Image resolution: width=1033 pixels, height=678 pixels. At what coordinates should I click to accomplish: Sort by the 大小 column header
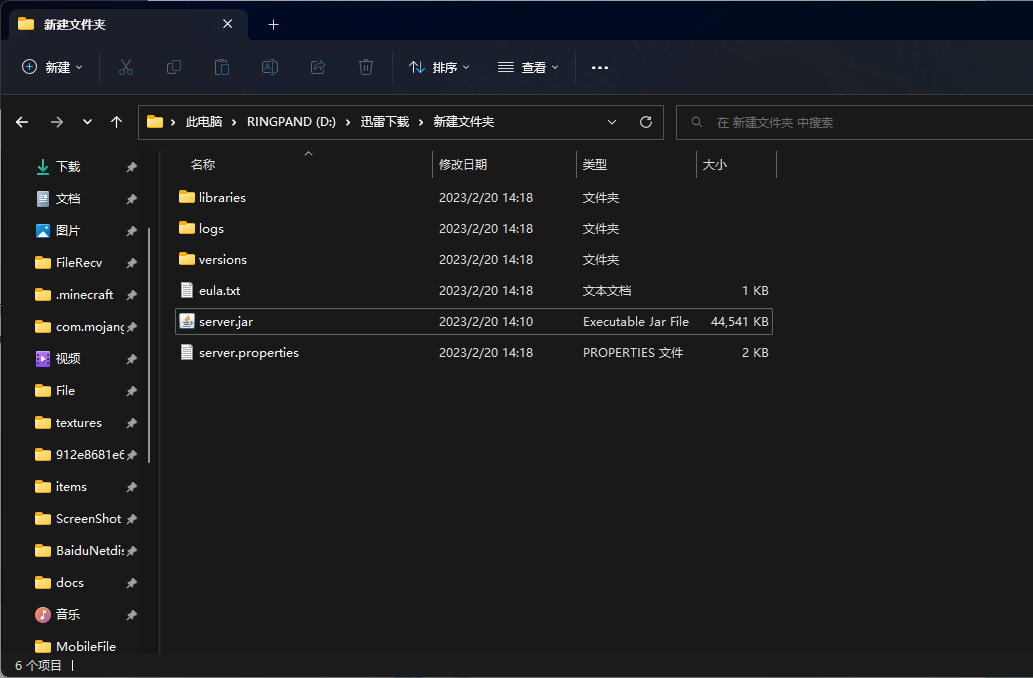click(x=715, y=165)
